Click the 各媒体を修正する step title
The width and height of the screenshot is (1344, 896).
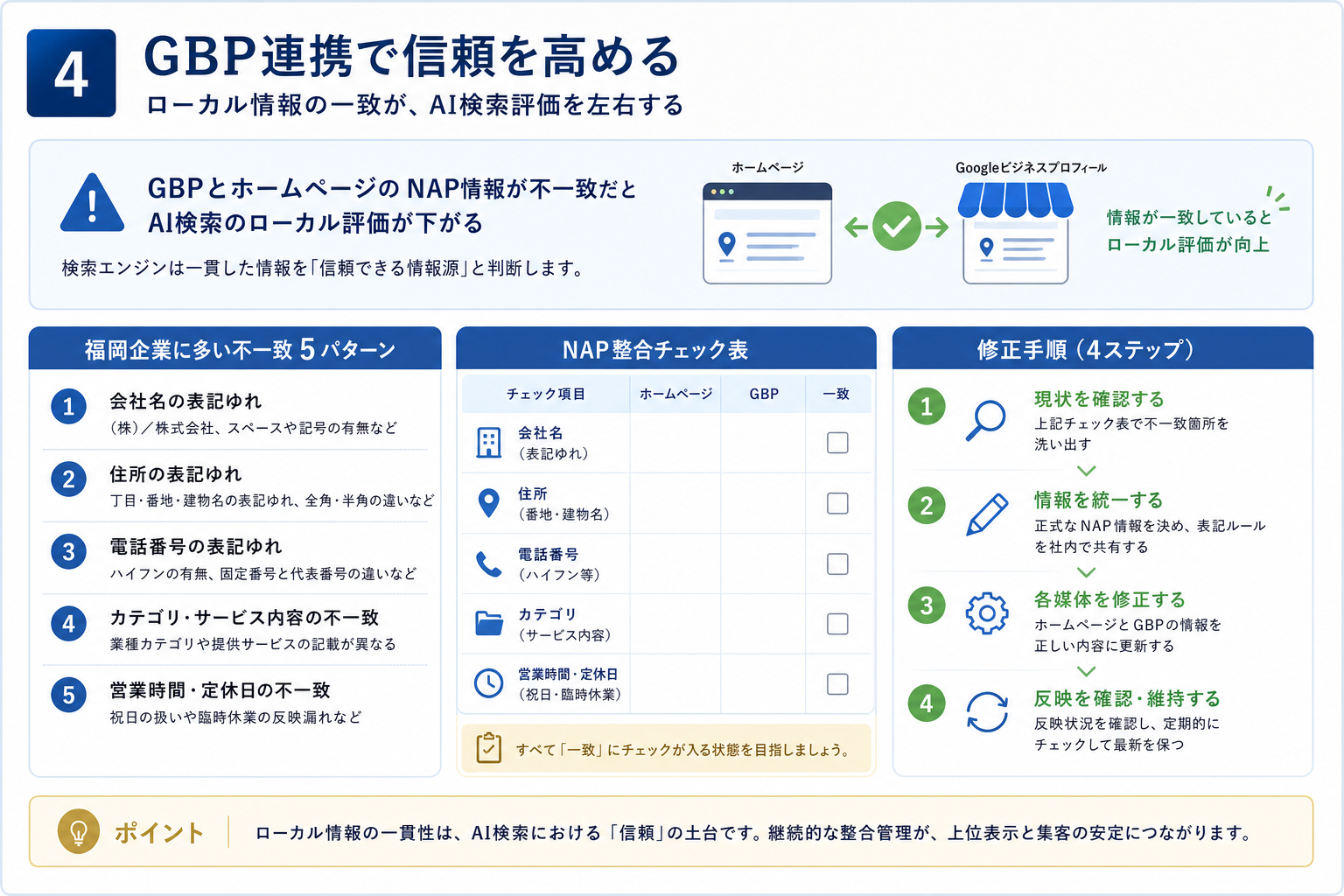(x=1109, y=599)
